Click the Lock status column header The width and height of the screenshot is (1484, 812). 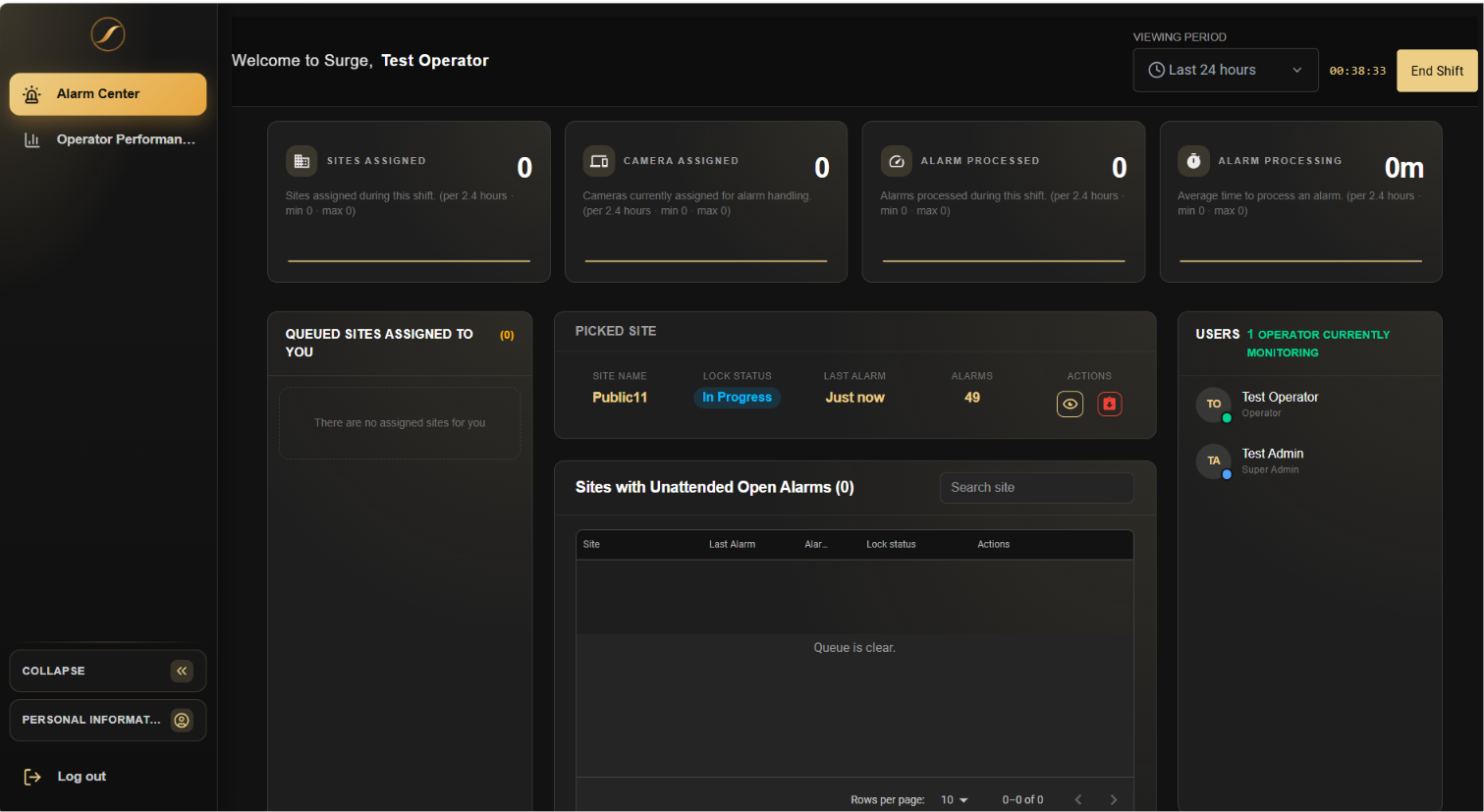click(x=891, y=544)
